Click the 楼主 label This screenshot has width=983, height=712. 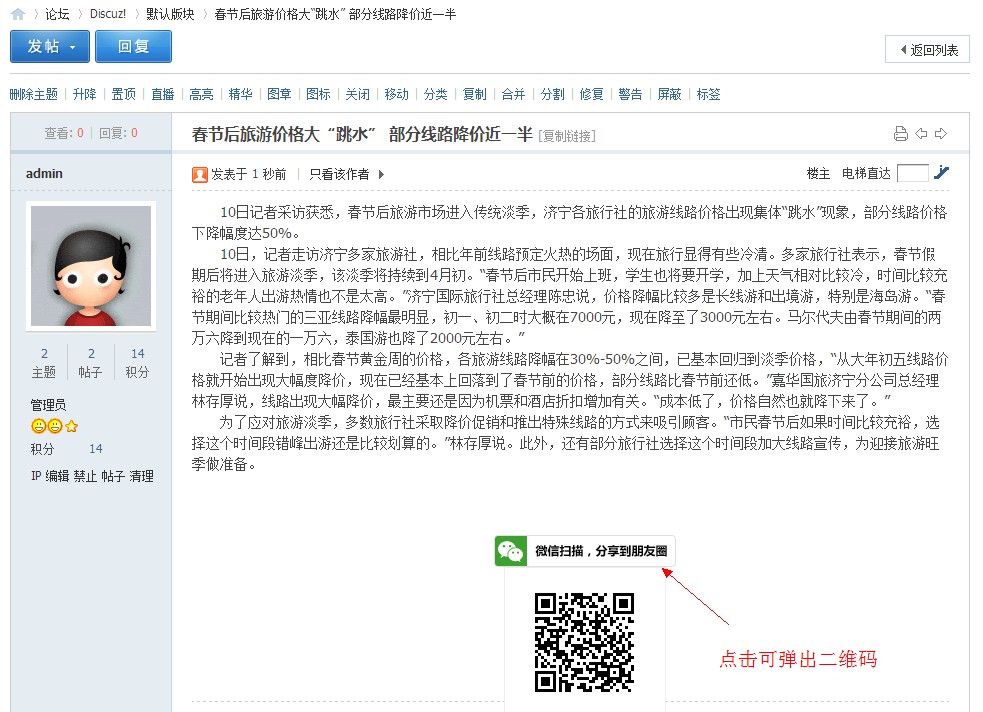click(817, 174)
